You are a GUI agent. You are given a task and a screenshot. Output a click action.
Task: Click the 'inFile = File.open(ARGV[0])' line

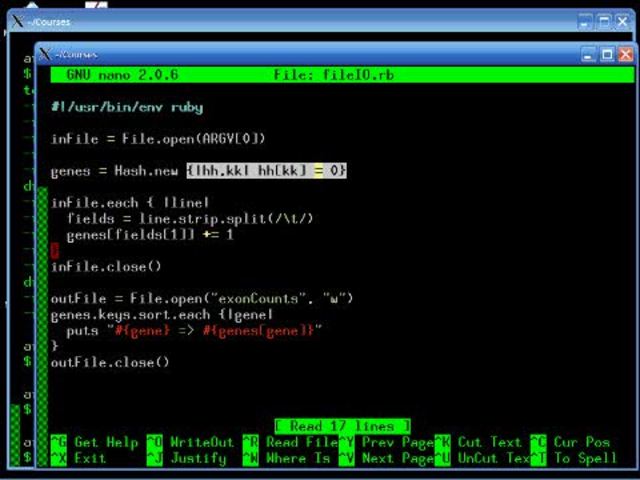[158, 139]
